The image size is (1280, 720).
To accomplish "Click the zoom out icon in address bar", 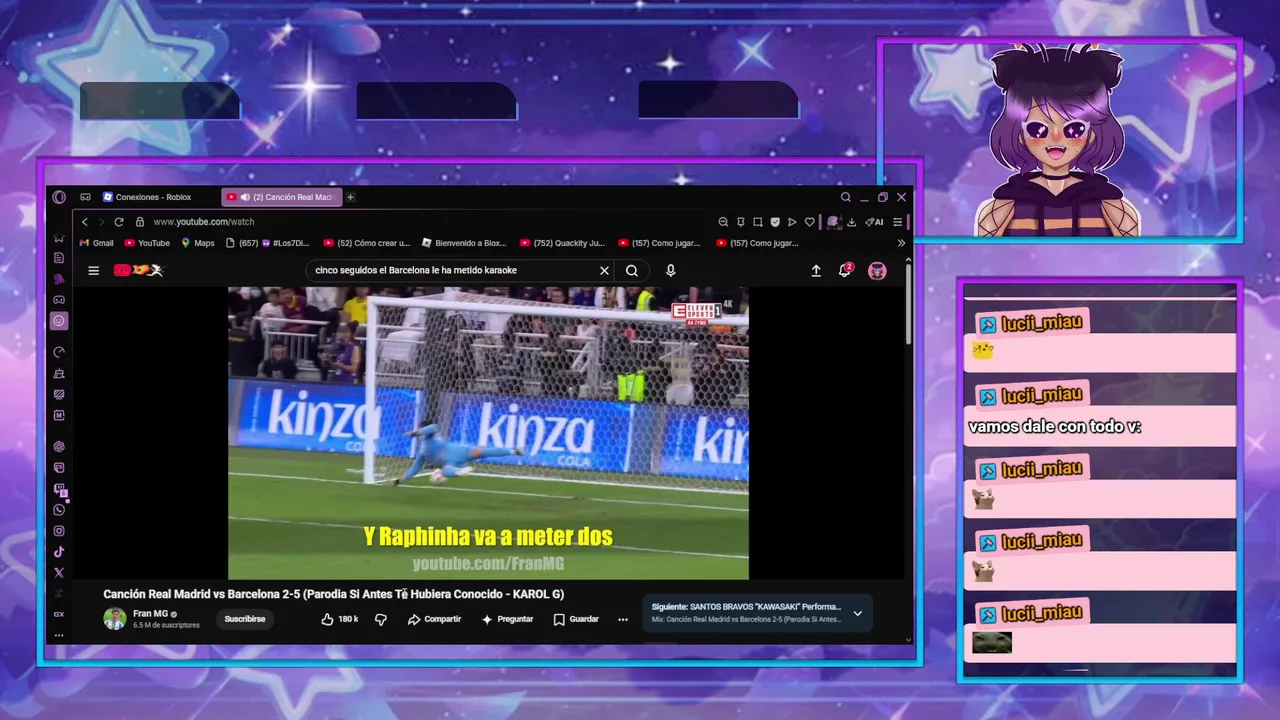I will [x=723, y=222].
